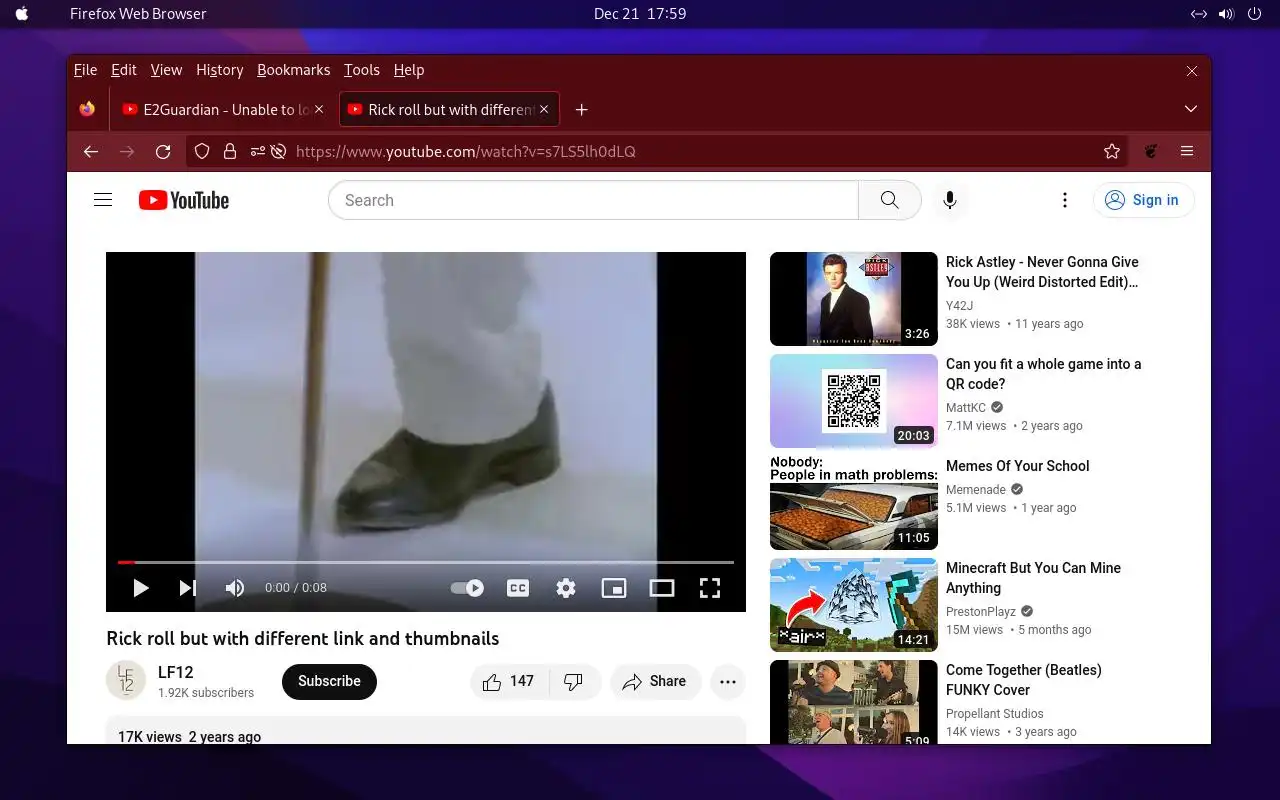Open Come Together (Beatles) FUNKY Cover
This screenshot has height=800, width=1280.
point(1024,680)
